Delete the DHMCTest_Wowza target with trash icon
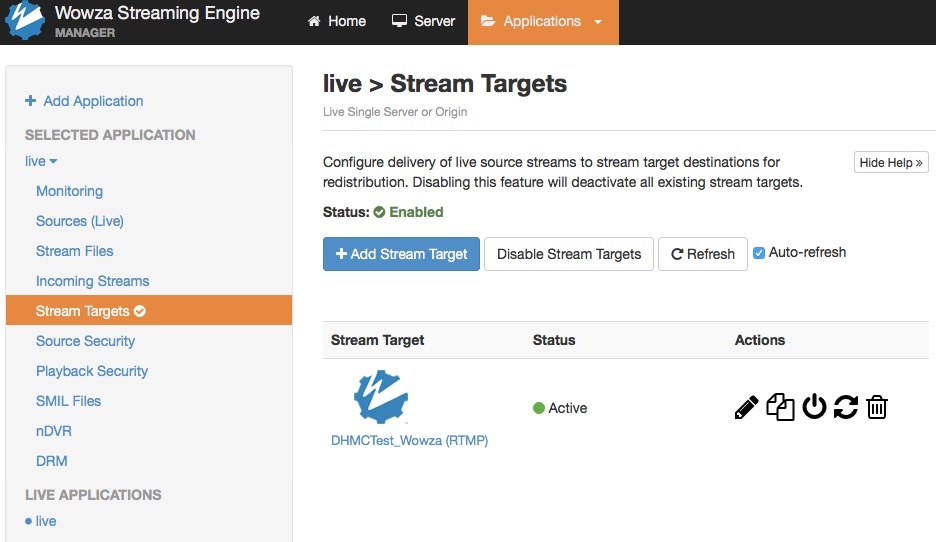The image size is (936, 542). (x=877, y=407)
